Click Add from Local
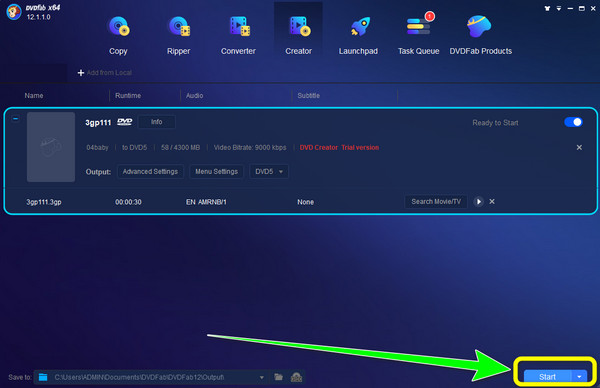 (105, 73)
